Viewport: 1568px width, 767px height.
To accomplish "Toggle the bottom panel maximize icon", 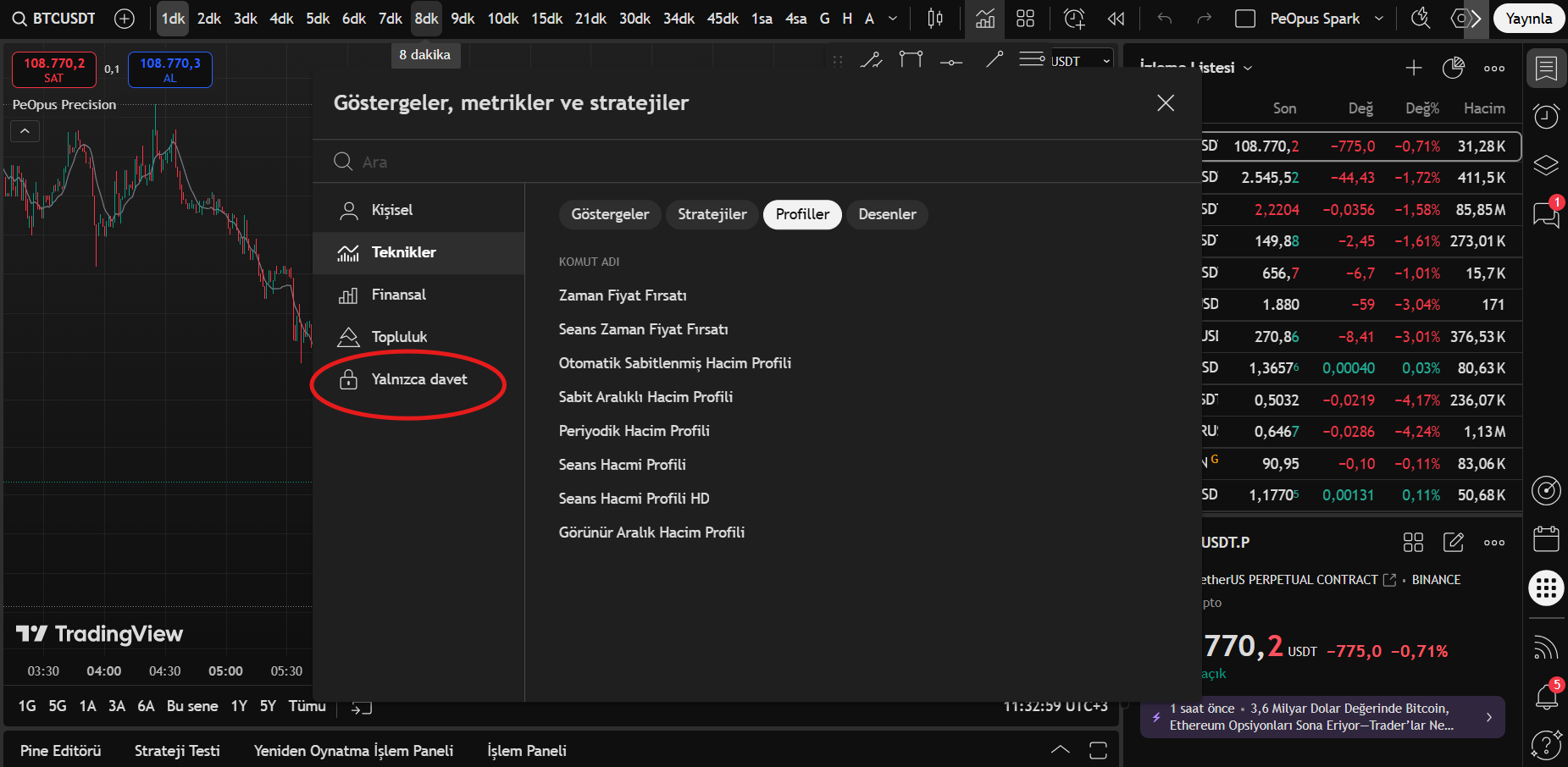I will (x=1099, y=750).
